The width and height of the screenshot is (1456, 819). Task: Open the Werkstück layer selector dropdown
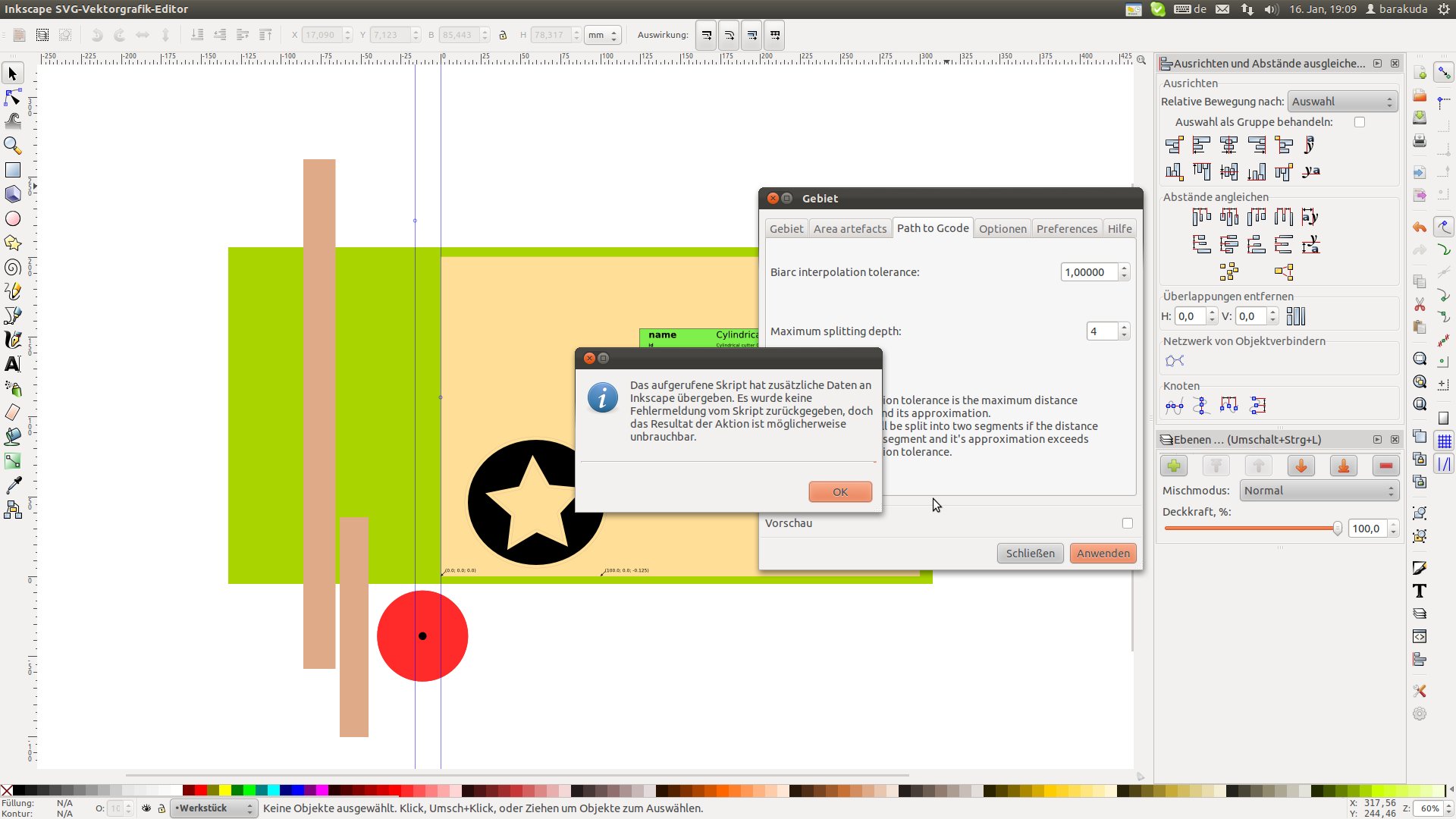coord(214,808)
